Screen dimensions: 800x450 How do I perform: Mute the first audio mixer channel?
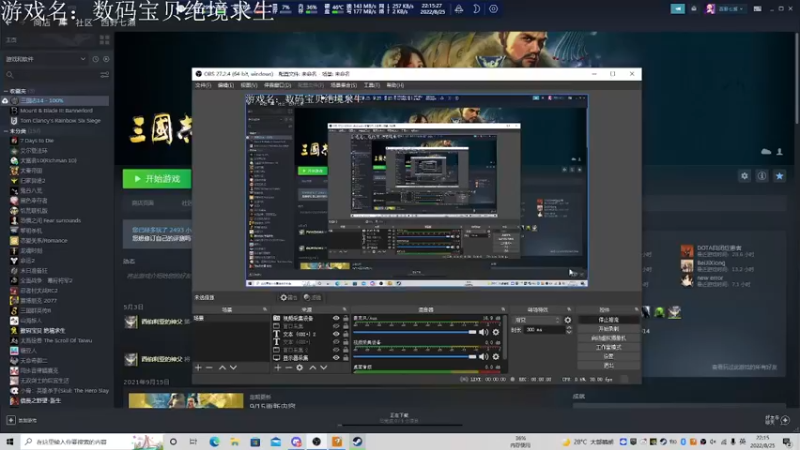point(483,332)
